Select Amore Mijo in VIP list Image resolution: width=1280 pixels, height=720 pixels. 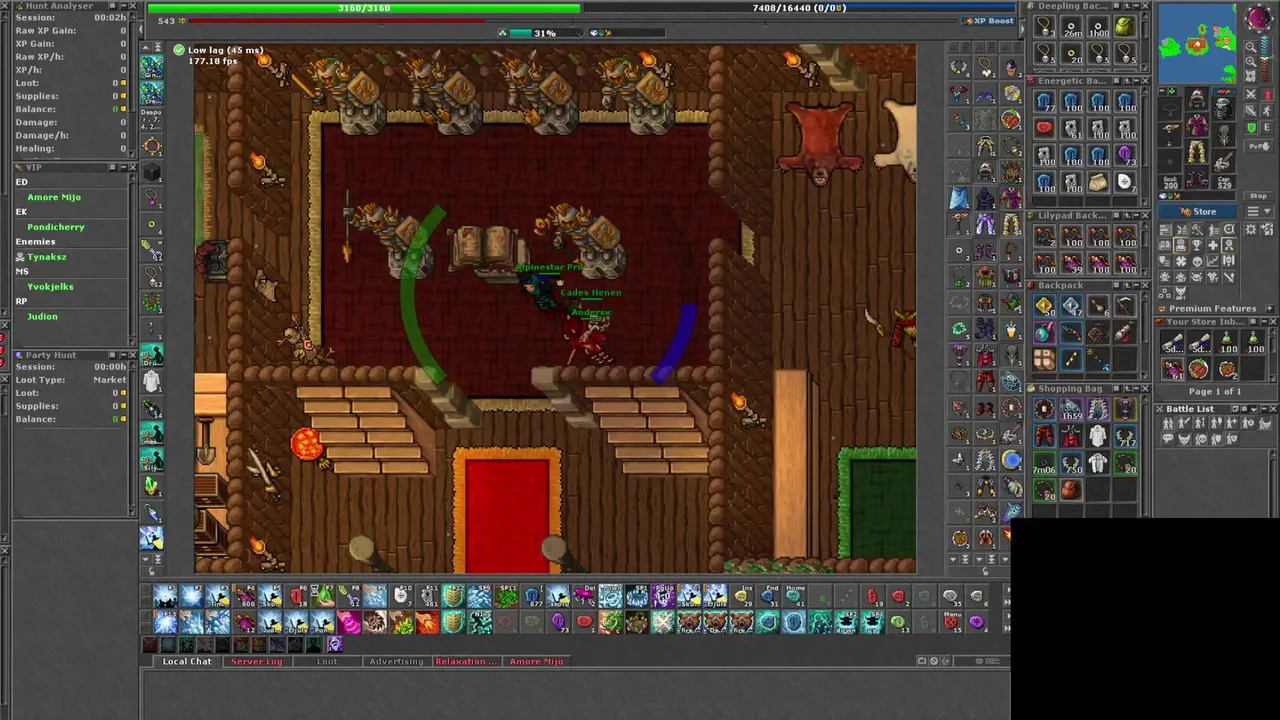pos(54,197)
